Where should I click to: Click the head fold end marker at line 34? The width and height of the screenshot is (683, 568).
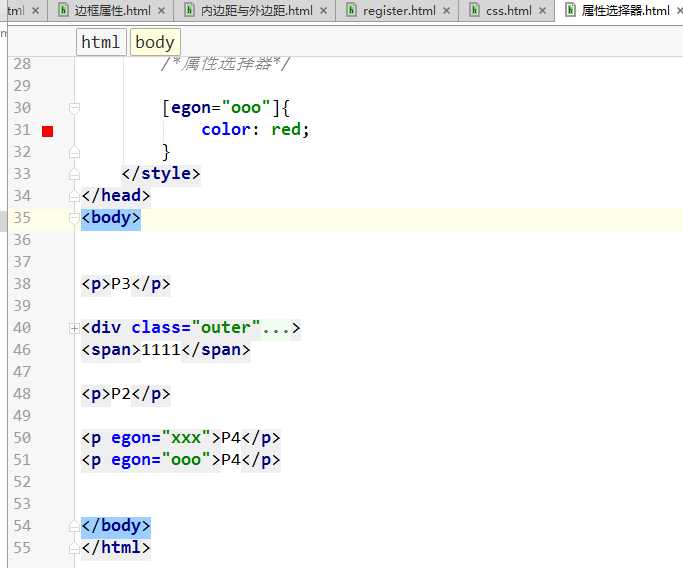tap(74, 196)
